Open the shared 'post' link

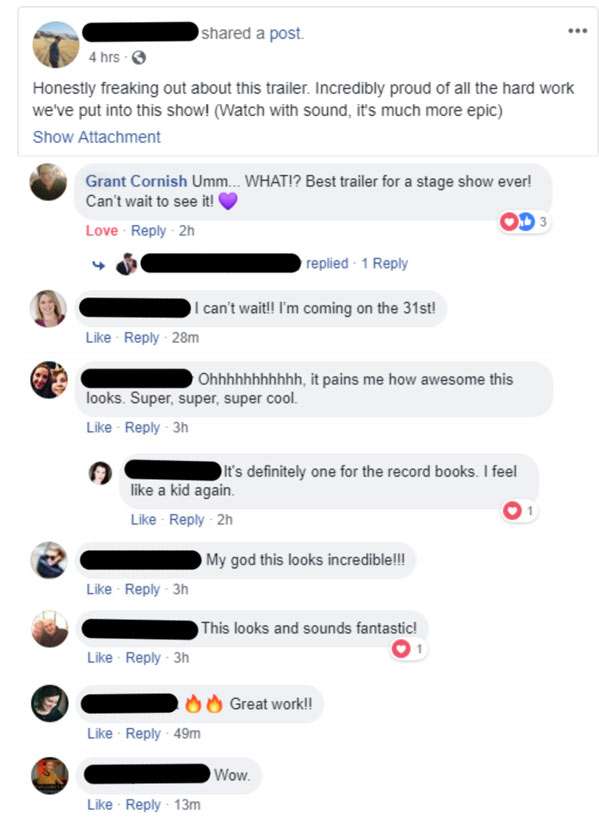(x=286, y=34)
